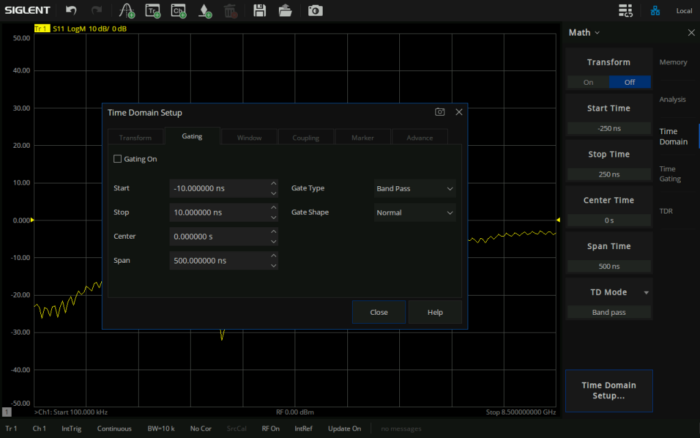
Task: Click the undo arrow in top toolbar
Action: 71,10
